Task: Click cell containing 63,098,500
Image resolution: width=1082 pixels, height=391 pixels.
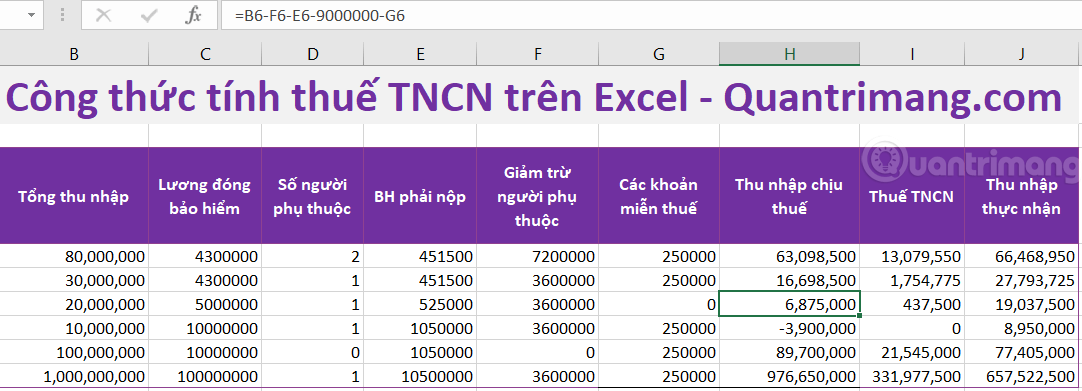Action: 789,257
